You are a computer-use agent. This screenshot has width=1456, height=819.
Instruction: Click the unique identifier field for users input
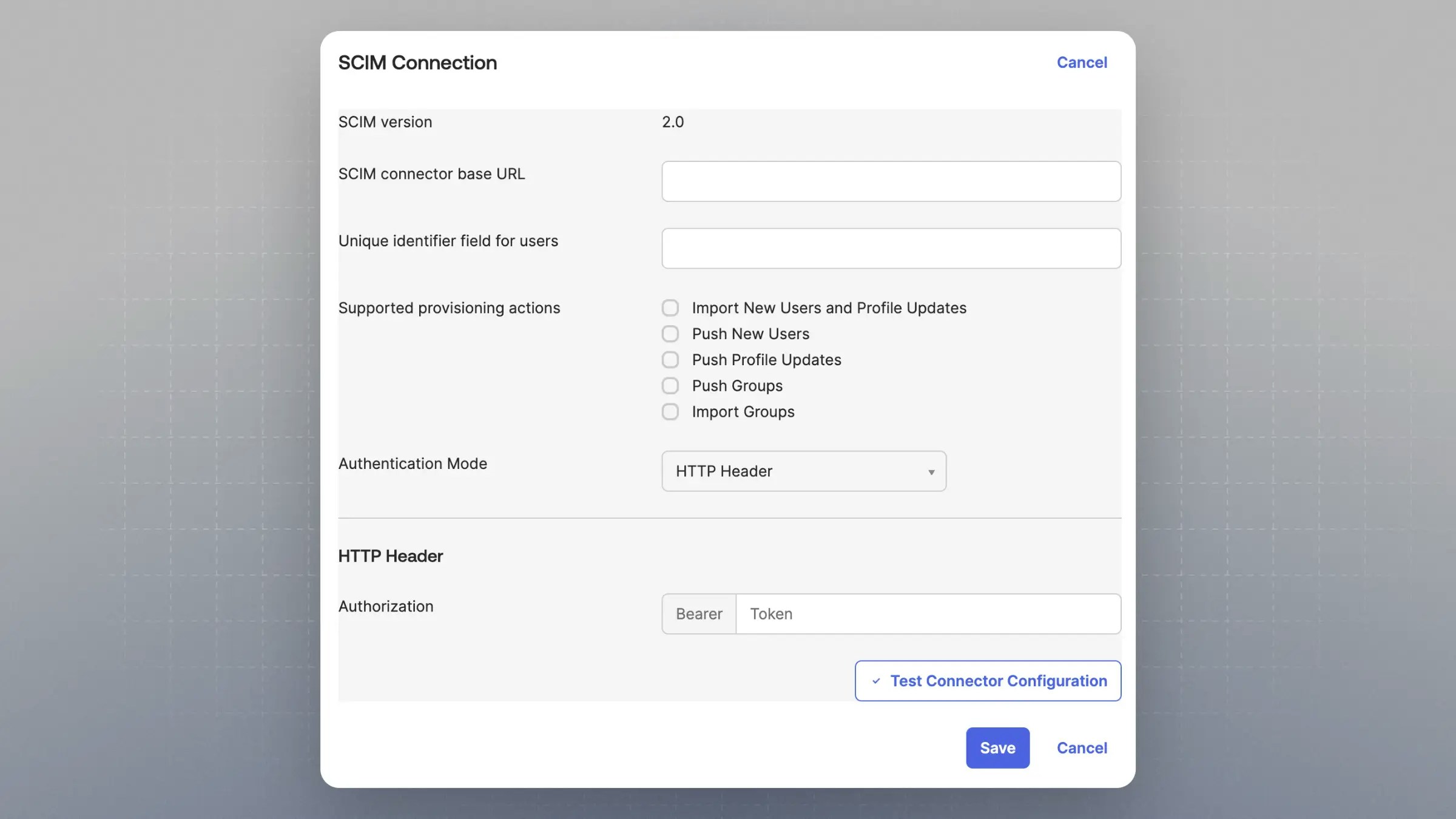(891, 249)
